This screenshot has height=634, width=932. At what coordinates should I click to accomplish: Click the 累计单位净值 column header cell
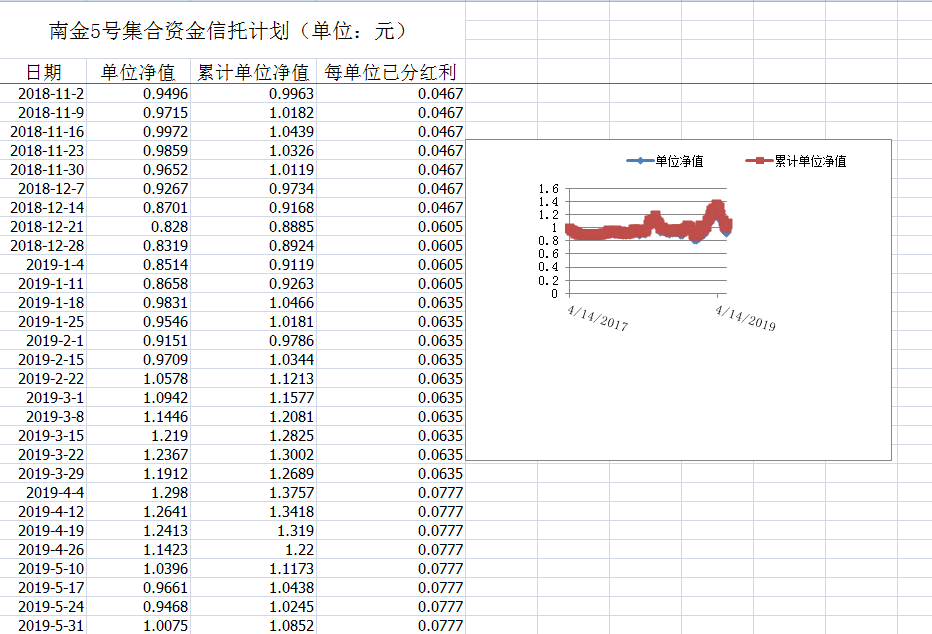tap(253, 72)
